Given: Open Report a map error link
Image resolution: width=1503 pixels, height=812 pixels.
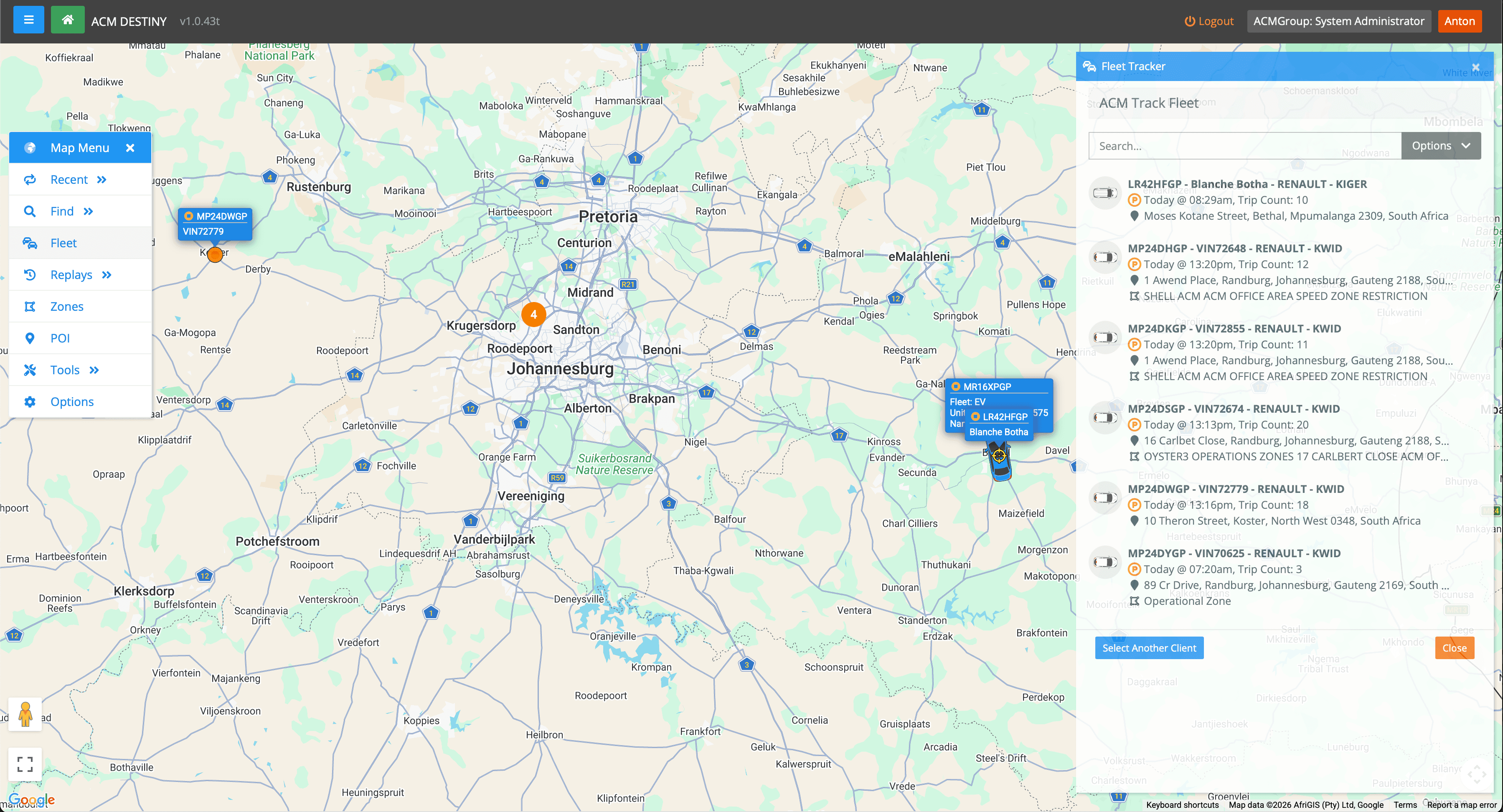Looking at the screenshot, I should (x=1462, y=805).
